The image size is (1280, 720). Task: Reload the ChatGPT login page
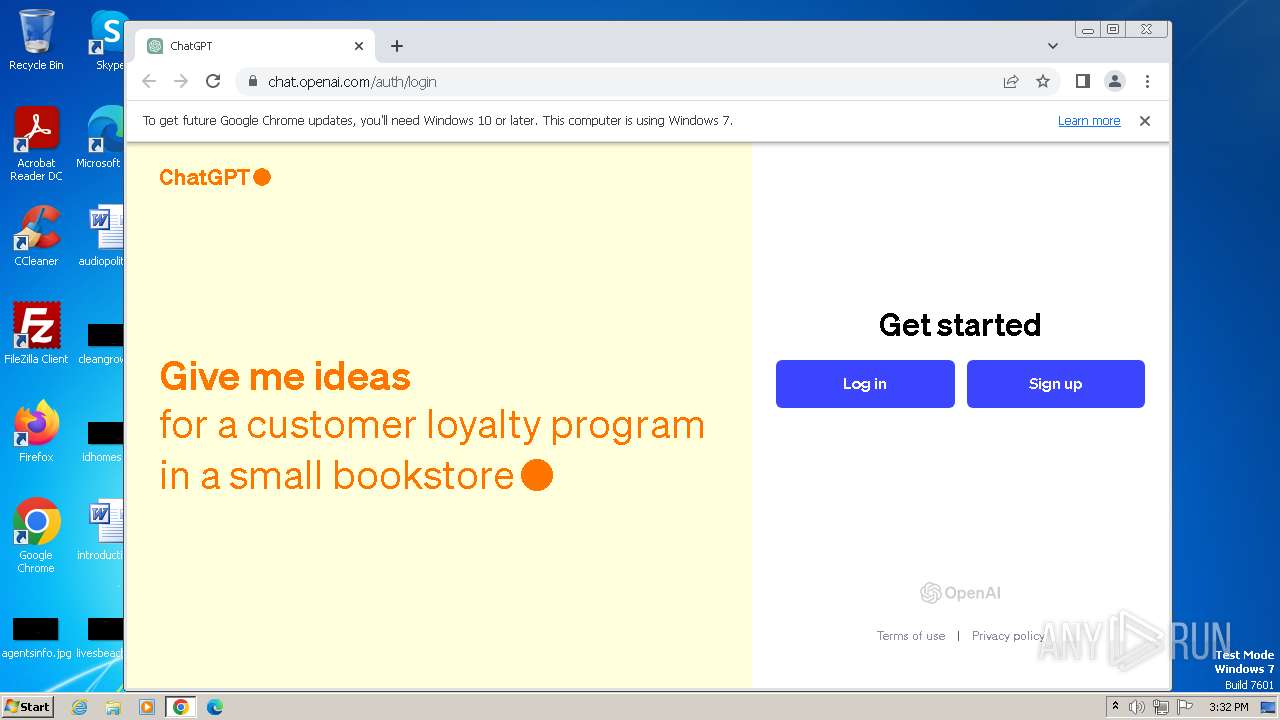[x=213, y=81]
